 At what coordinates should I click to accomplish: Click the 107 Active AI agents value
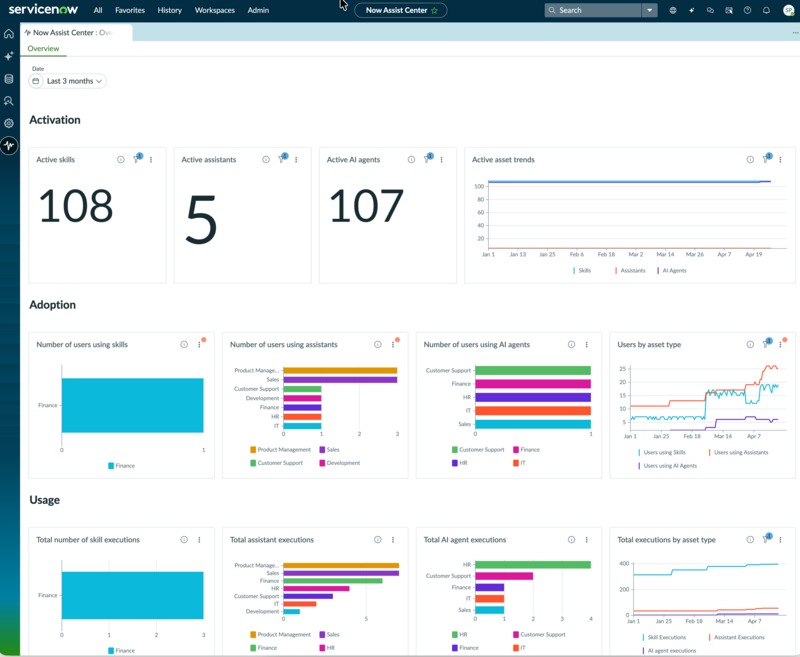pos(366,206)
